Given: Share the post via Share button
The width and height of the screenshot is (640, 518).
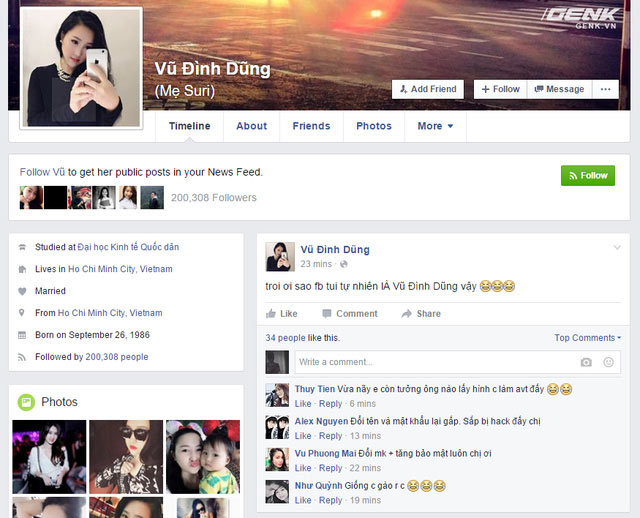Looking at the screenshot, I should (x=421, y=313).
